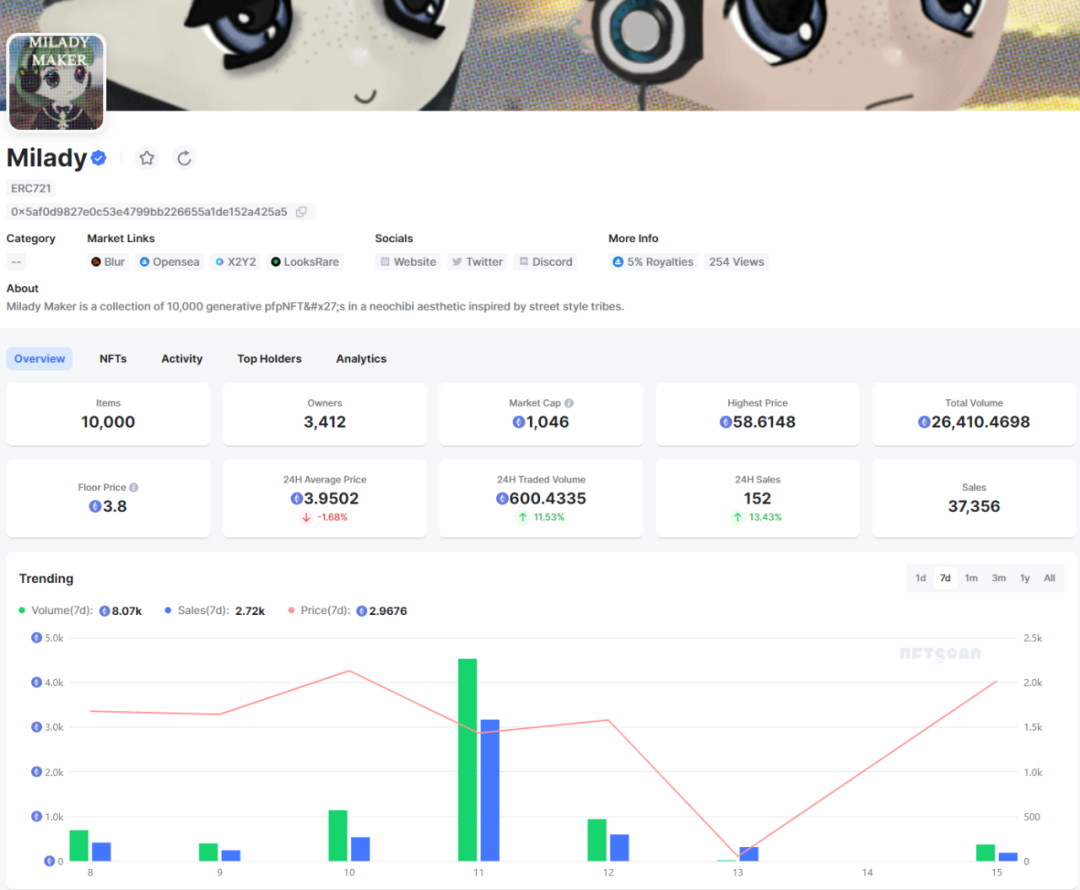
Task: Click the green volume bar for day 12
Action: (596, 840)
